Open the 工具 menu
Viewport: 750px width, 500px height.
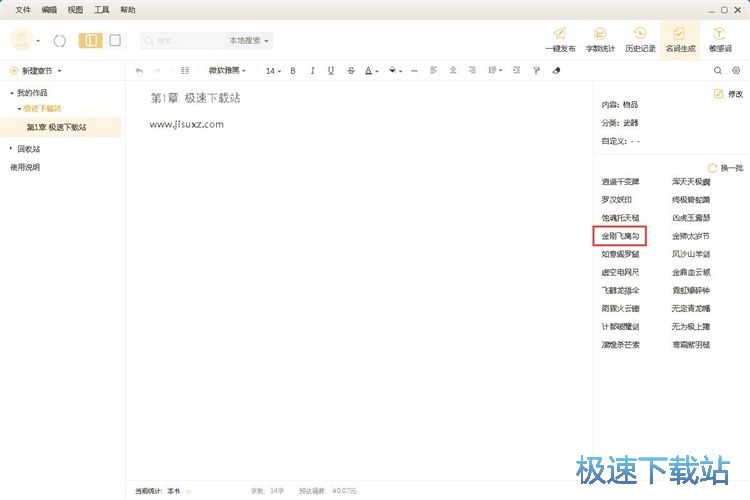(101, 10)
